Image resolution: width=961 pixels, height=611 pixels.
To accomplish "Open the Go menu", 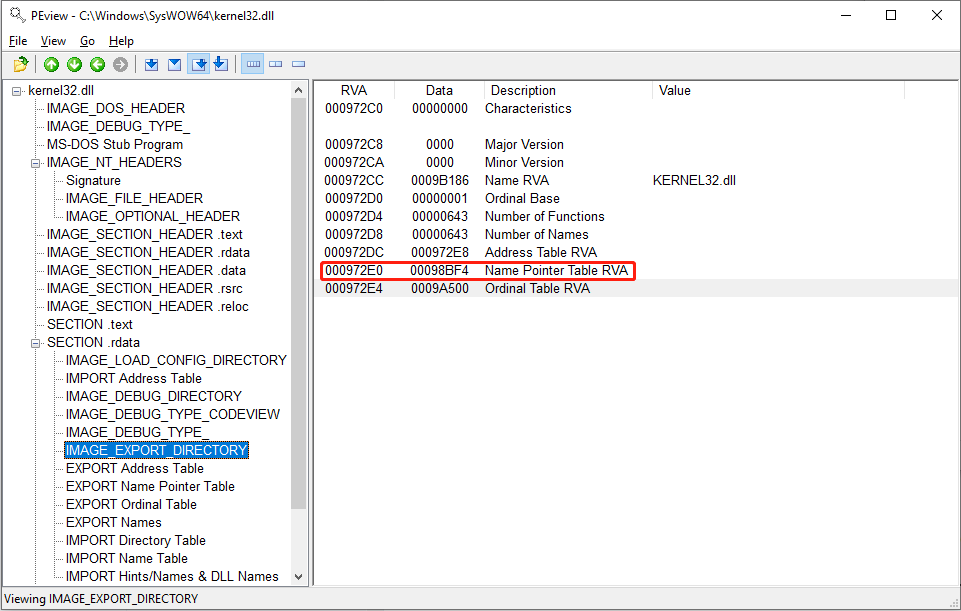I will 88,41.
